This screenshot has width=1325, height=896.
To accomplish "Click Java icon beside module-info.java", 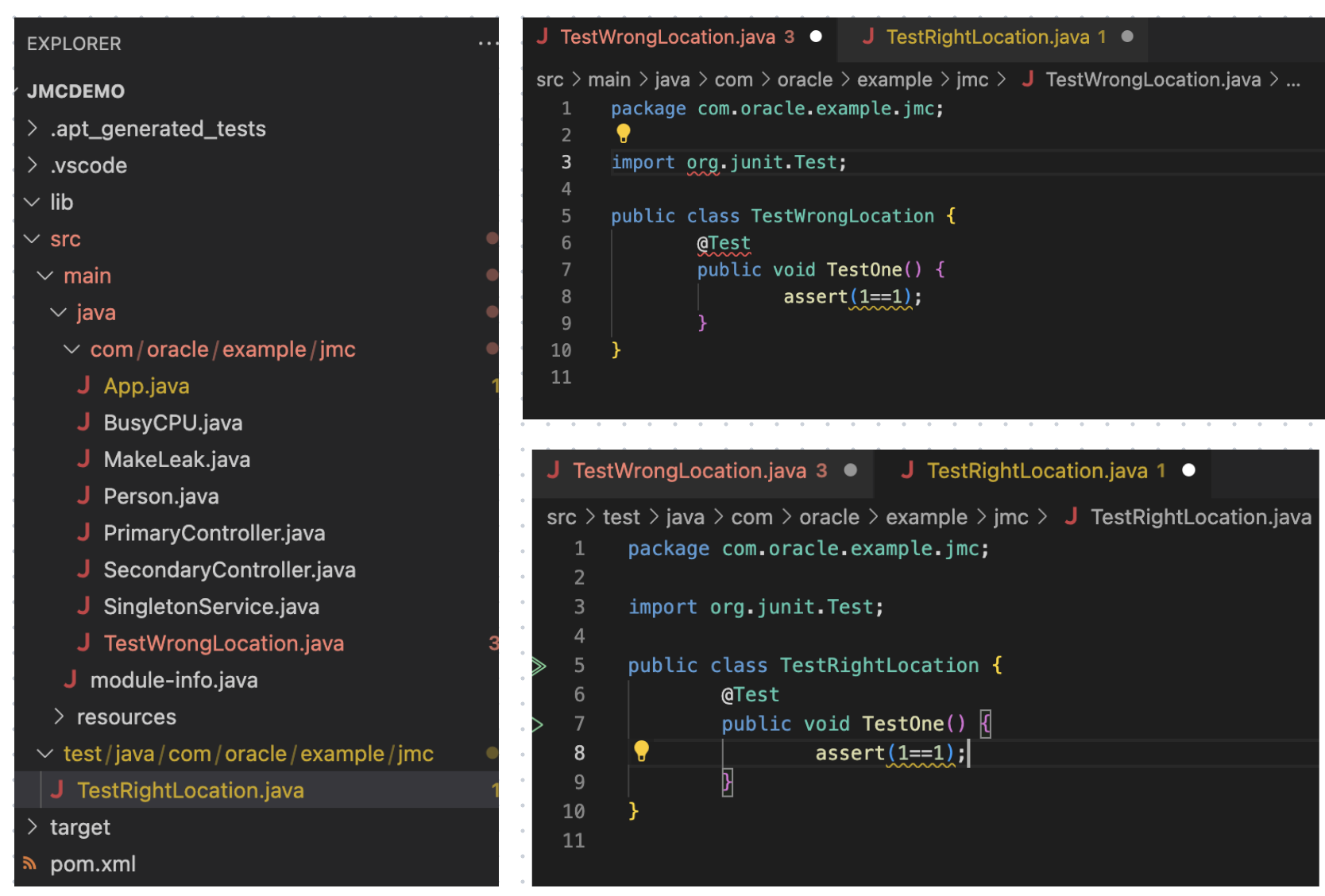I will (x=70, y=680).
